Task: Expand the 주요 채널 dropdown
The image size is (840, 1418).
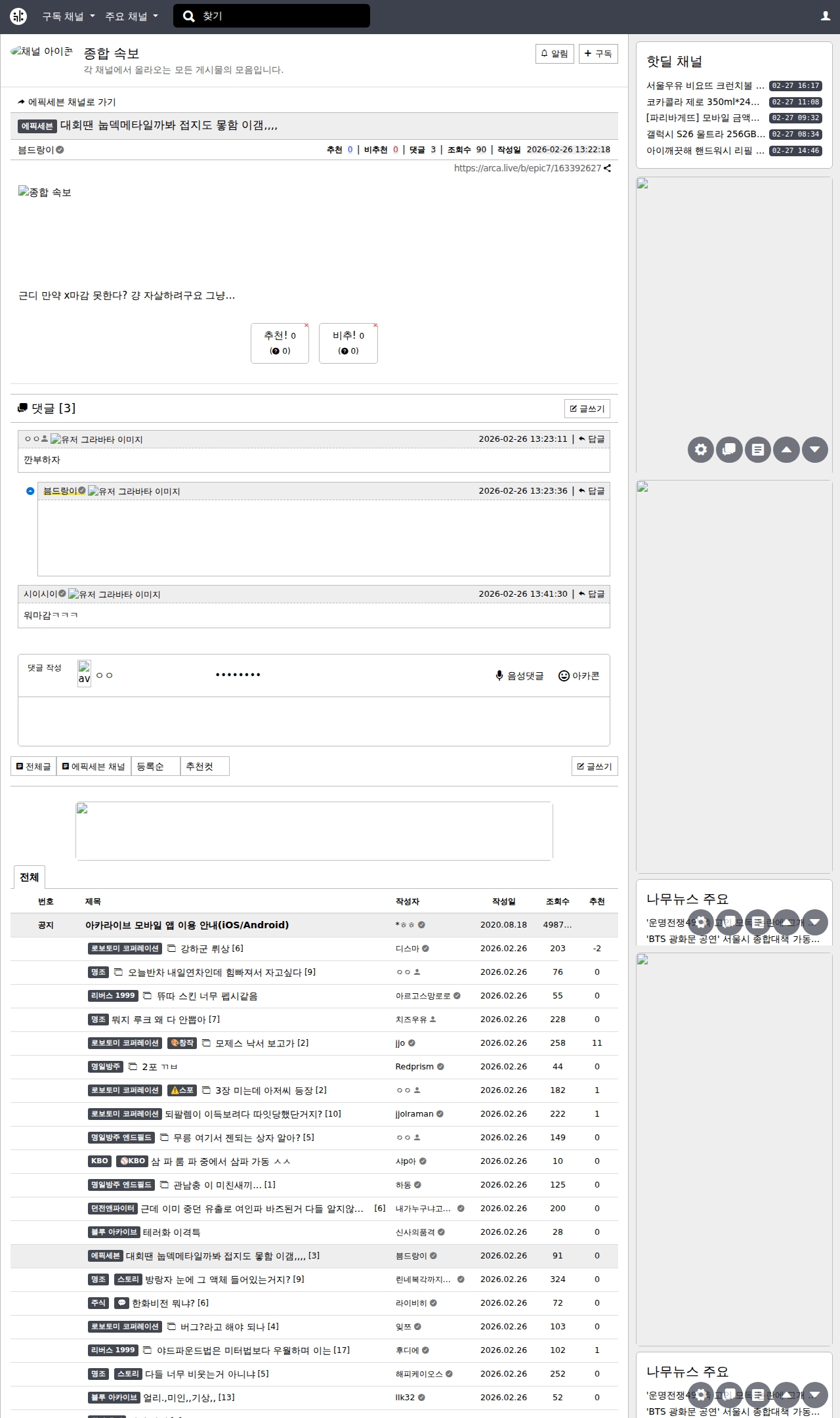Action: pyautogui.click(x=131, y=16)
